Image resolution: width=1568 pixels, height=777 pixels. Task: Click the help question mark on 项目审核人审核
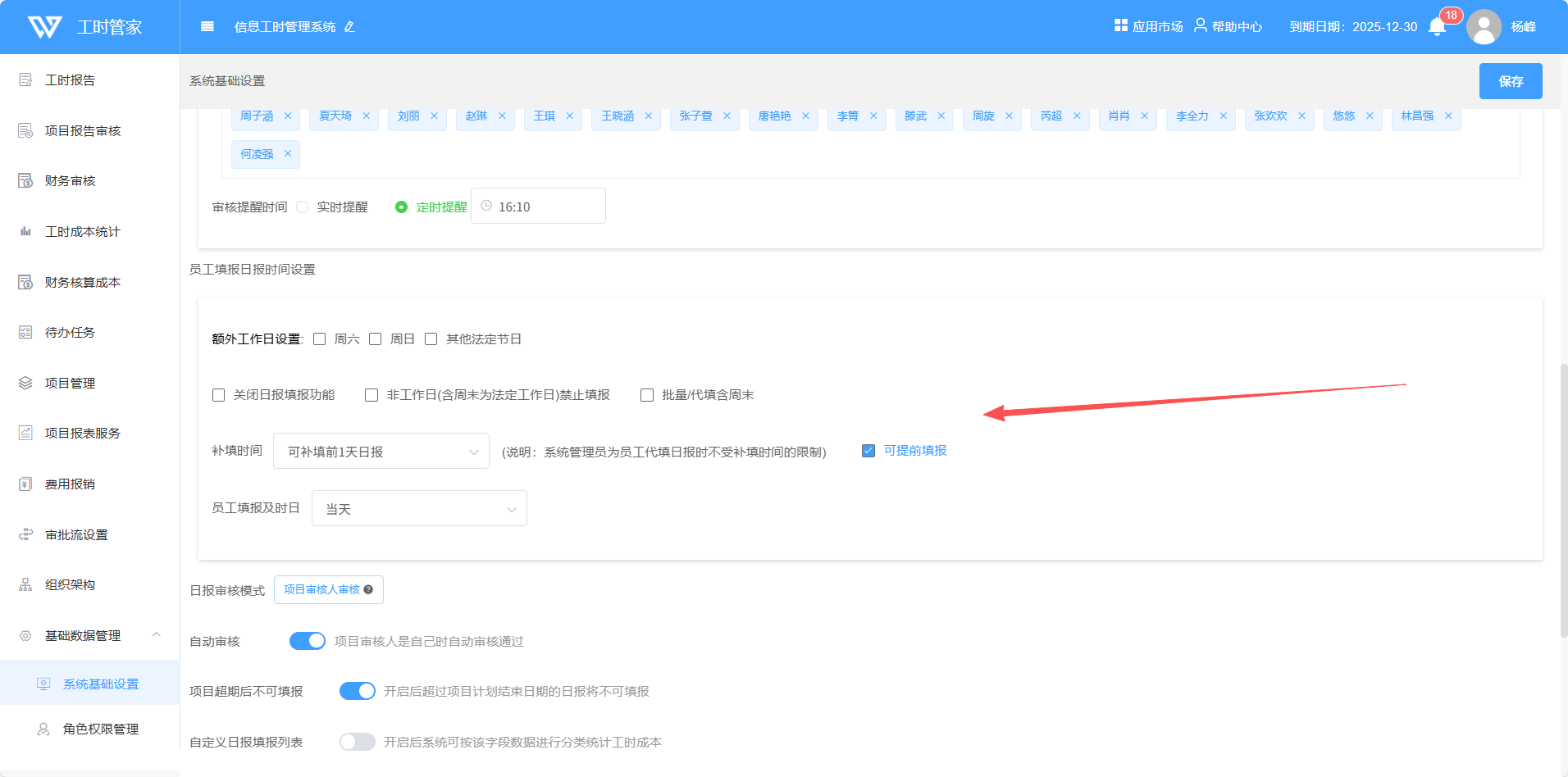click(x=368, y=590)
